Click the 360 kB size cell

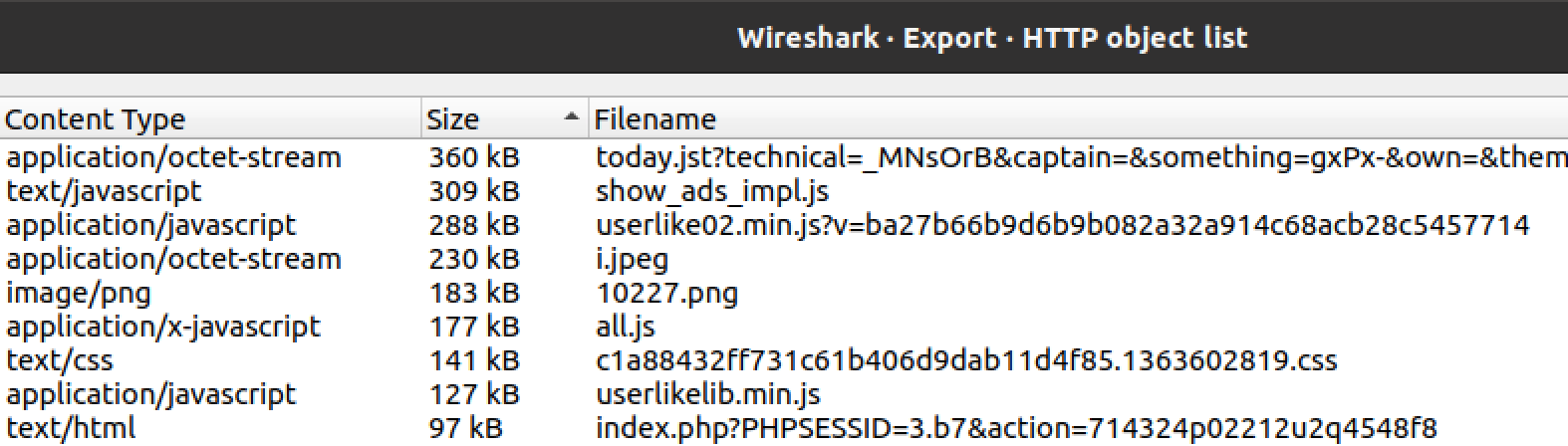coord(474,157)
